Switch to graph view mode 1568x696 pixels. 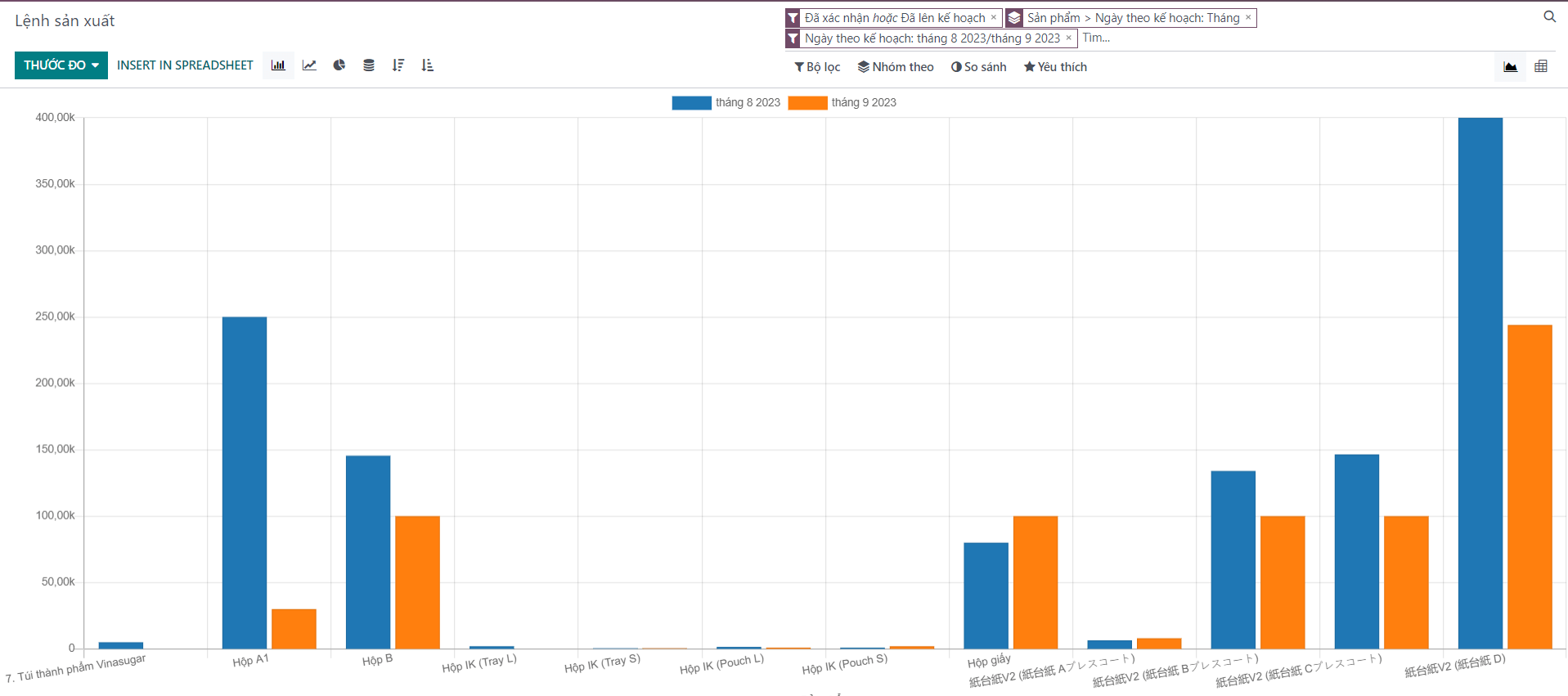pos(1510,67)
